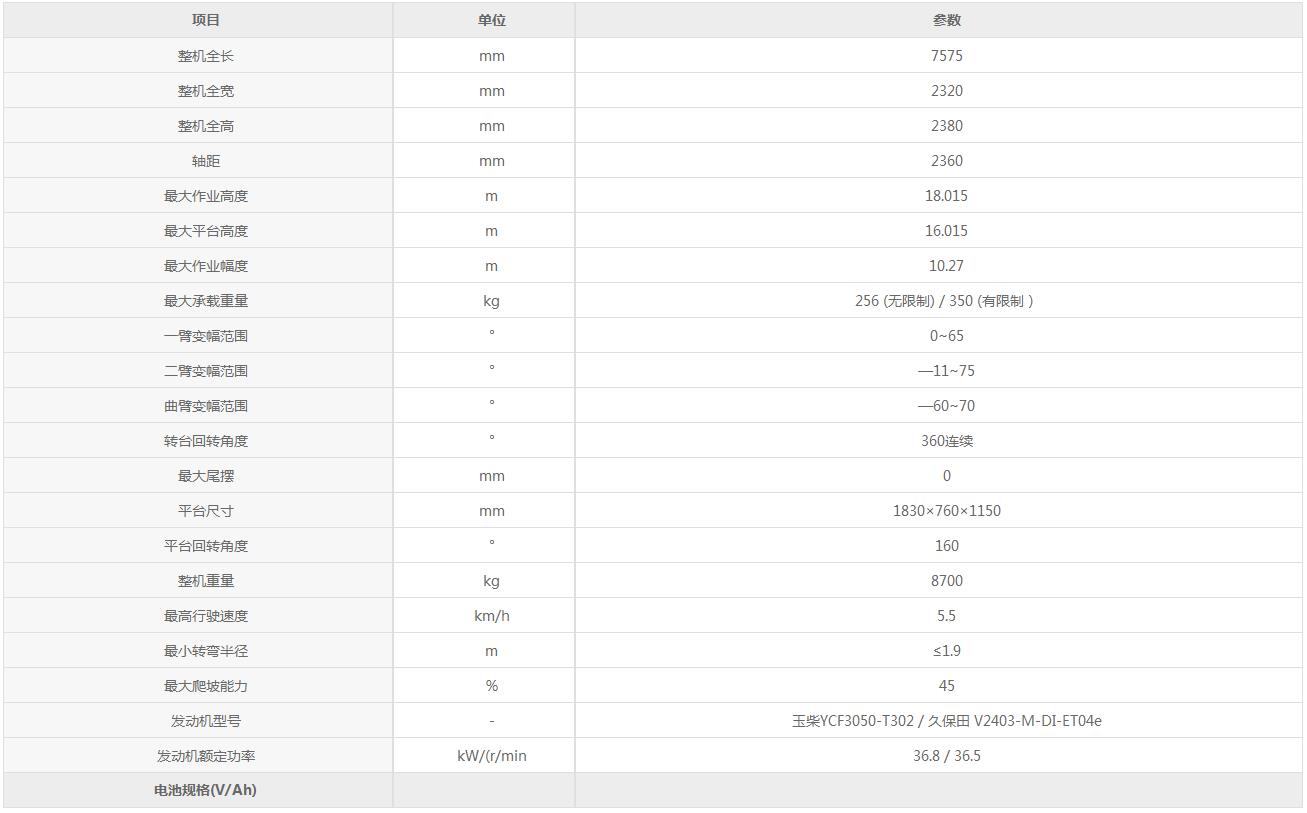The height and width of the screenshot is (813, 1307).
Task: Click the 单位 column header
Action: click(x=491, y=20)
